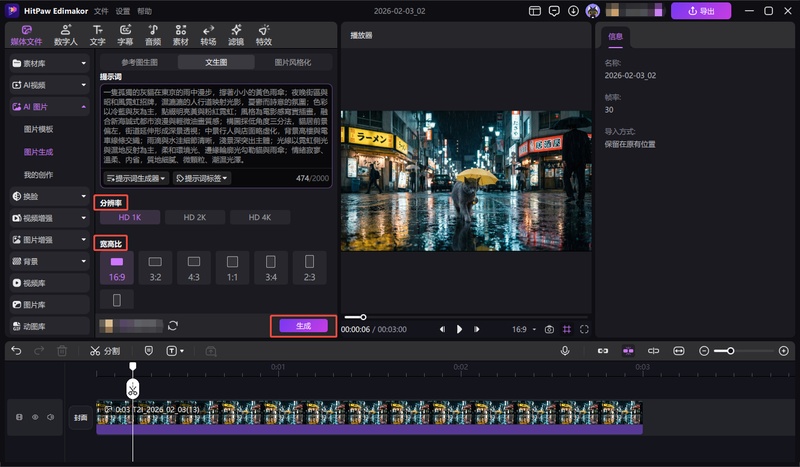Click the purple 生成 generate button
Image resolution: width=800 pixels, height=467 pixels.
click(x=303, y=325)
